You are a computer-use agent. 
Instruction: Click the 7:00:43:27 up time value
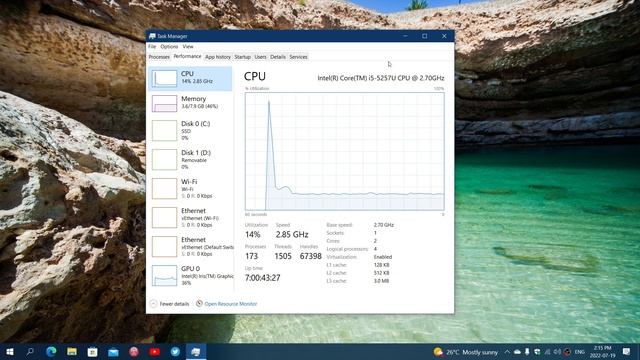[262, 278]
